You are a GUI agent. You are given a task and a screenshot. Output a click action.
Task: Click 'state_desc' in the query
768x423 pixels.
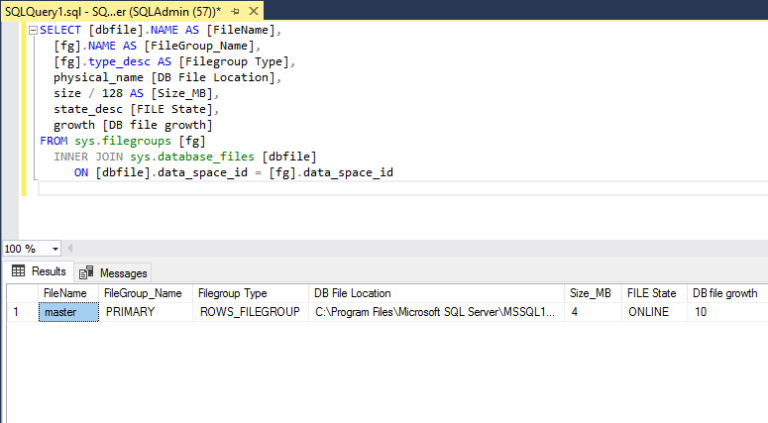pyautogui.click(x=88, y=109)
